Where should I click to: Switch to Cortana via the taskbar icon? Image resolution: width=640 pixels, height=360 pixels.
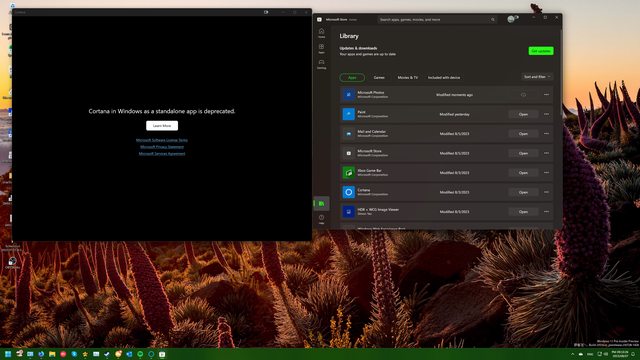point(151,354)
